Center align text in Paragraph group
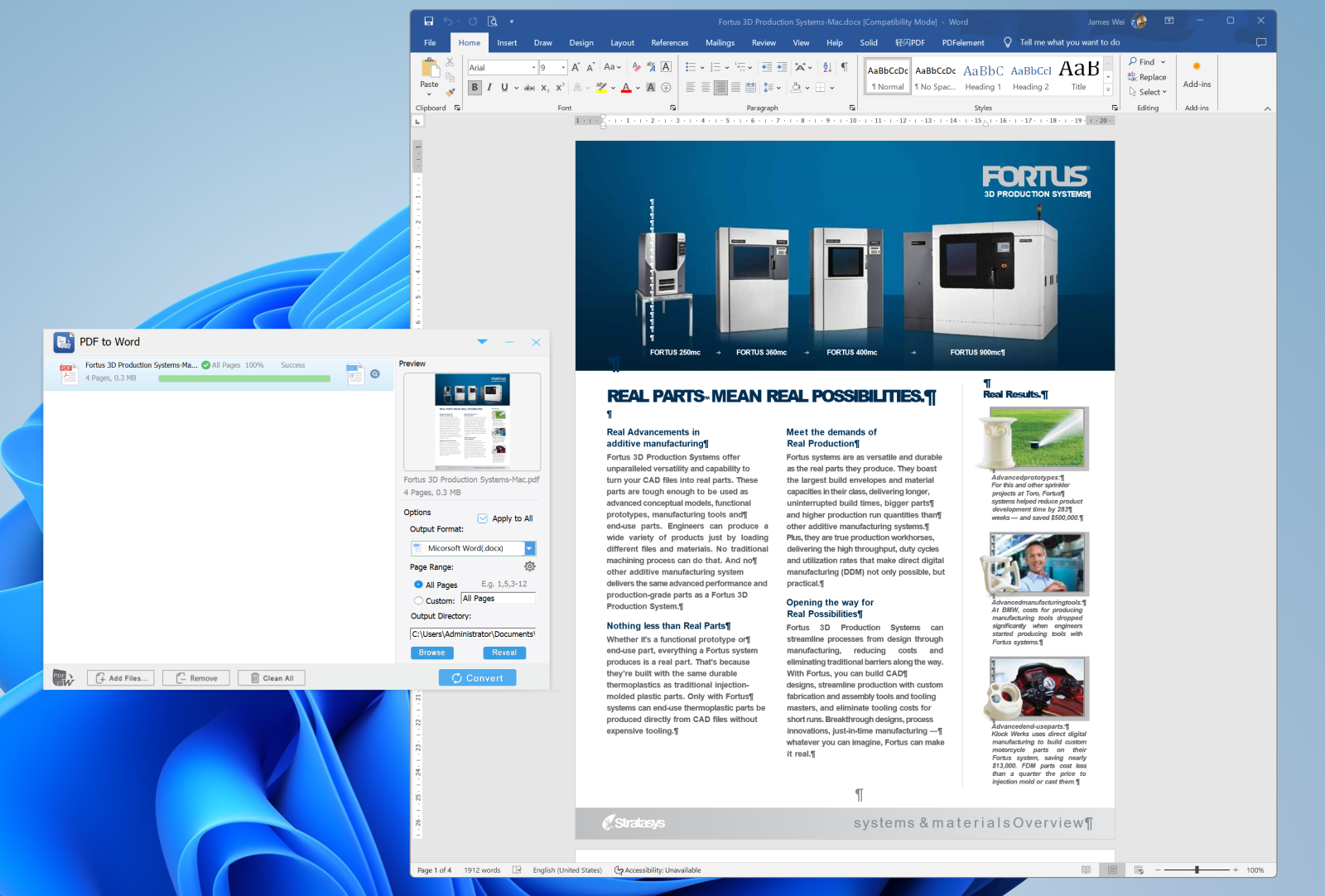 (x=706, y=87)
